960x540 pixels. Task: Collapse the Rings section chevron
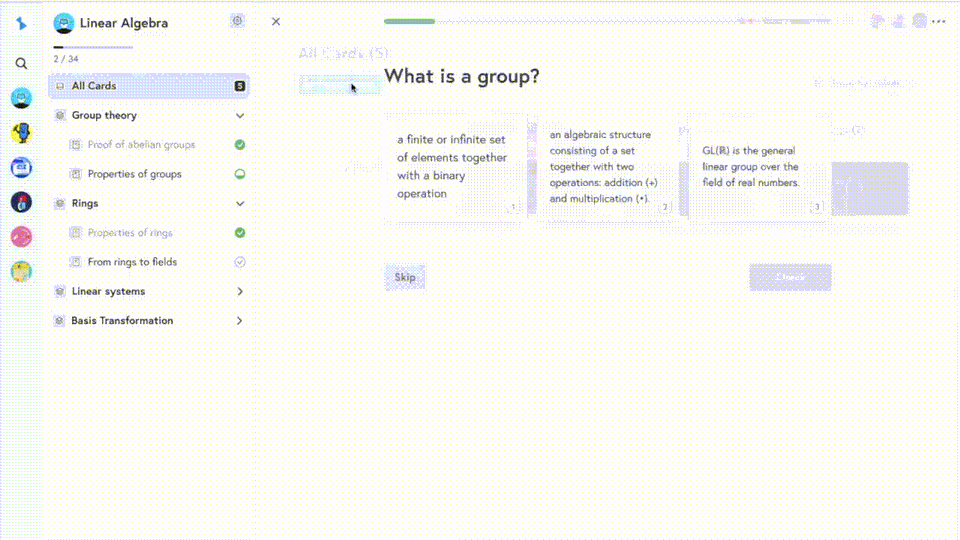point(240,204)
